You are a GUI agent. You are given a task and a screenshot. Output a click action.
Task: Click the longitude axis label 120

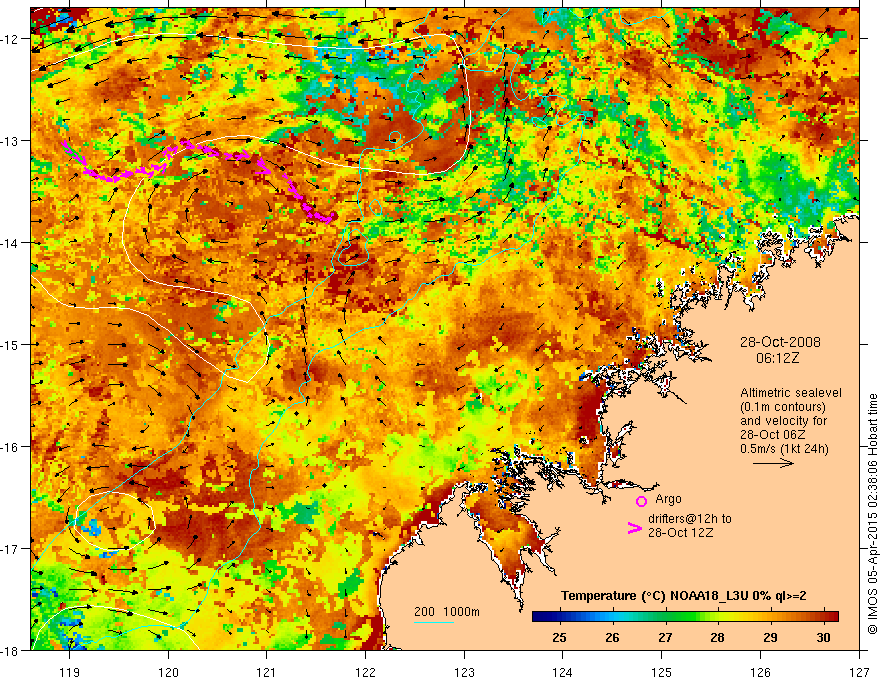[x=168, y=672]
